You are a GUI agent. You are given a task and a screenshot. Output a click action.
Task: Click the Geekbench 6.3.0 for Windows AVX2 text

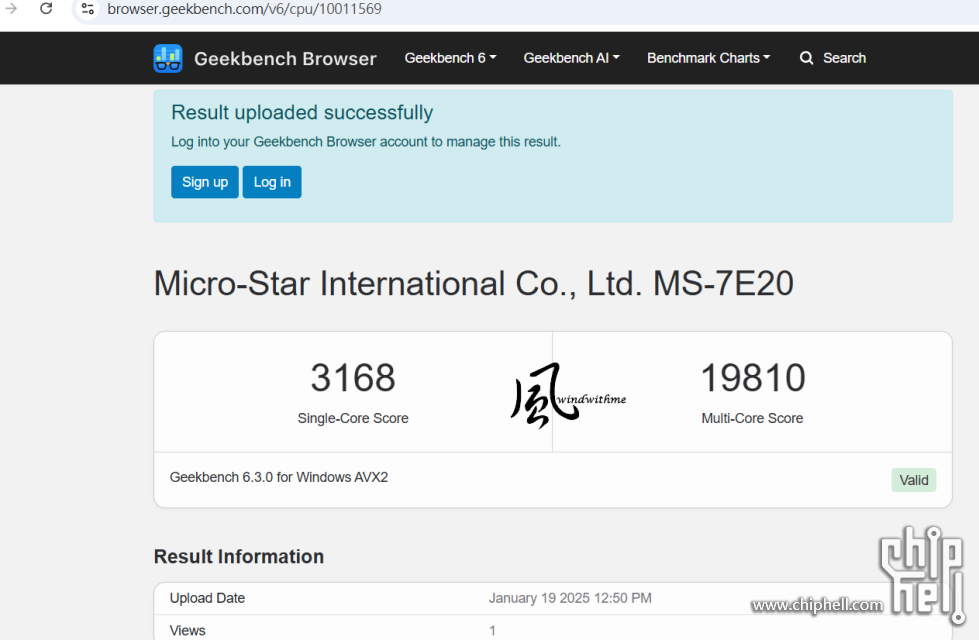point(278,478)
